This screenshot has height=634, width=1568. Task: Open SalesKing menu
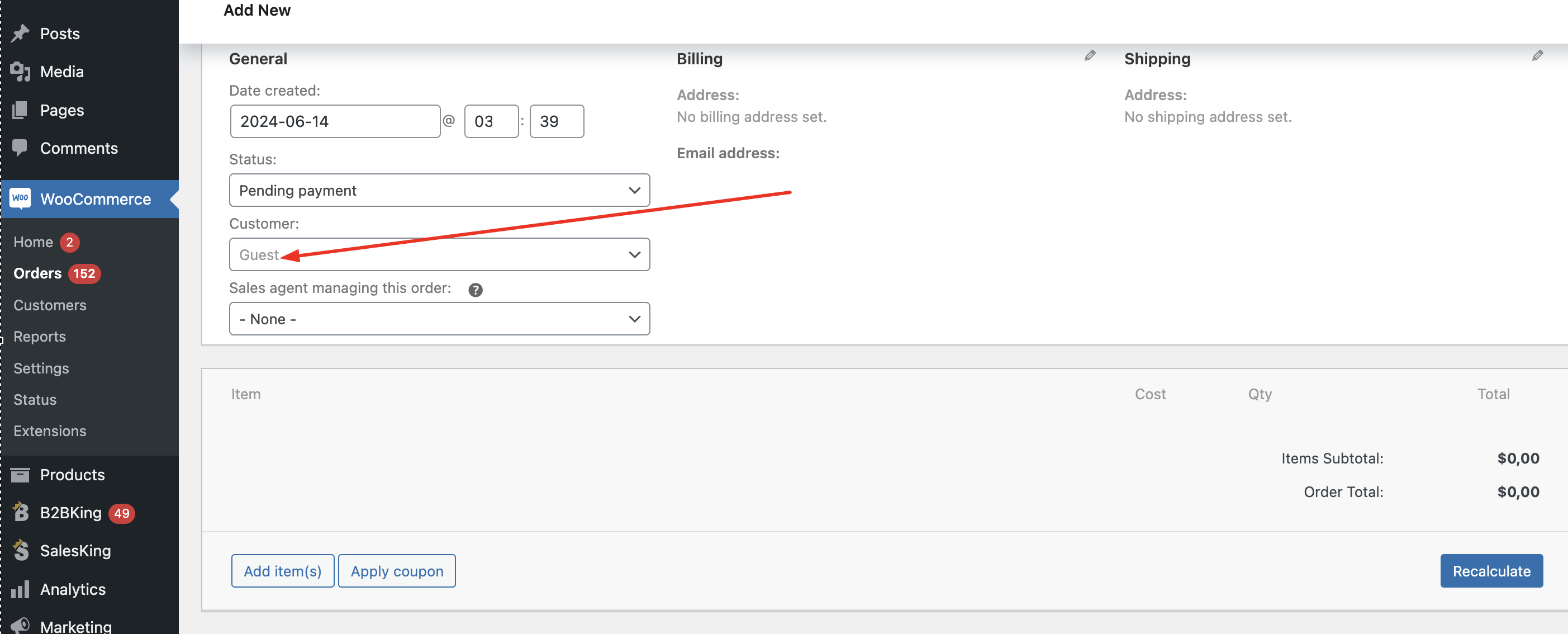[75, 551]
